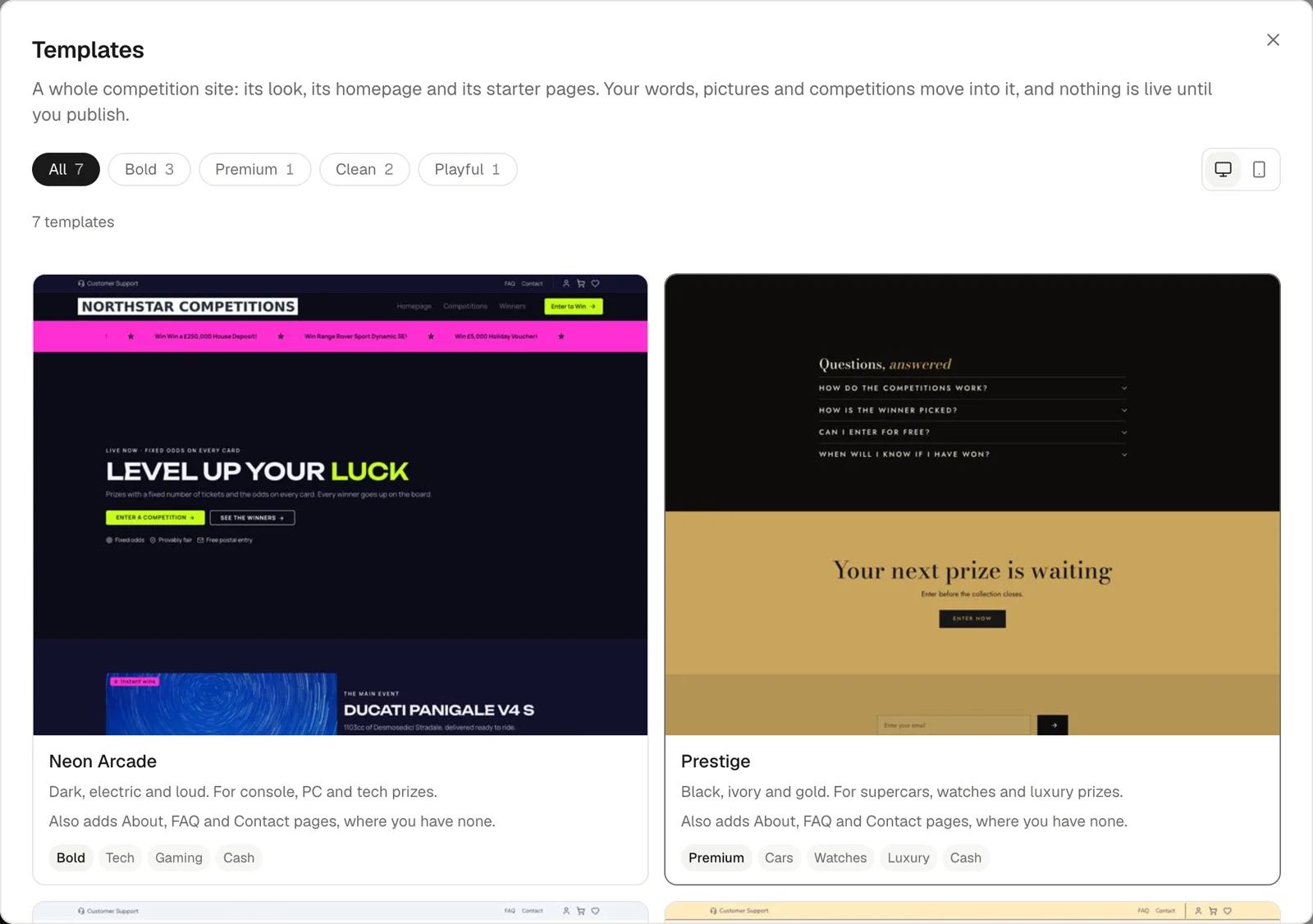The height and width of the screenshot is (924, 1313).
Task: Click the Cars tag on Prestige card
Action: click(779, 858)
